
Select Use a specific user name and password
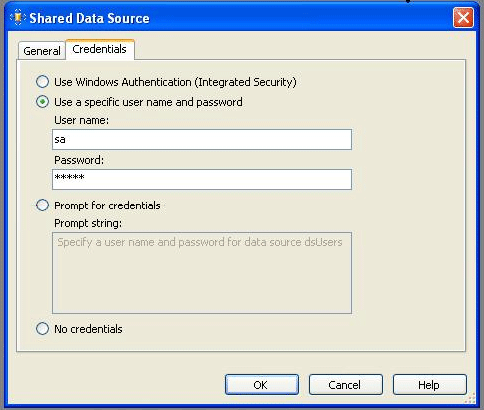point(42,102)
